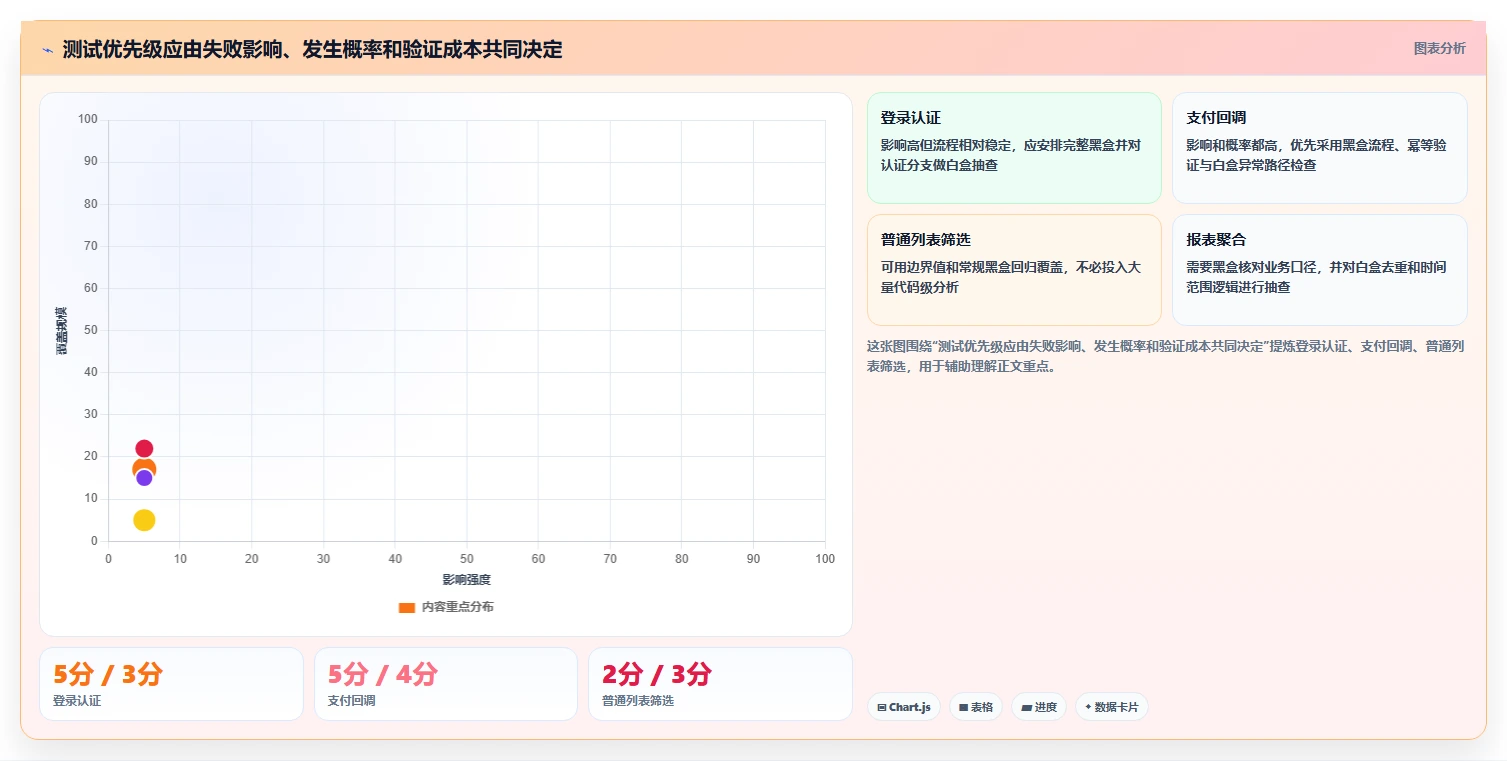
Task: Click the header title about 测试优先级
Action: click(x=312, y=49)
